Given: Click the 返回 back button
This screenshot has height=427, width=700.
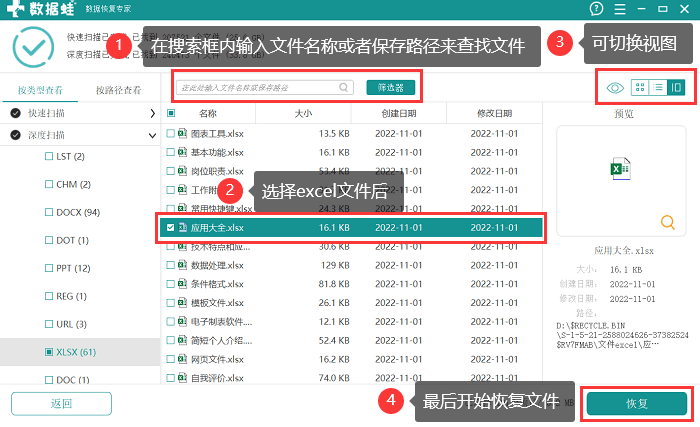Looking at the screenshot, I should 61,403.
